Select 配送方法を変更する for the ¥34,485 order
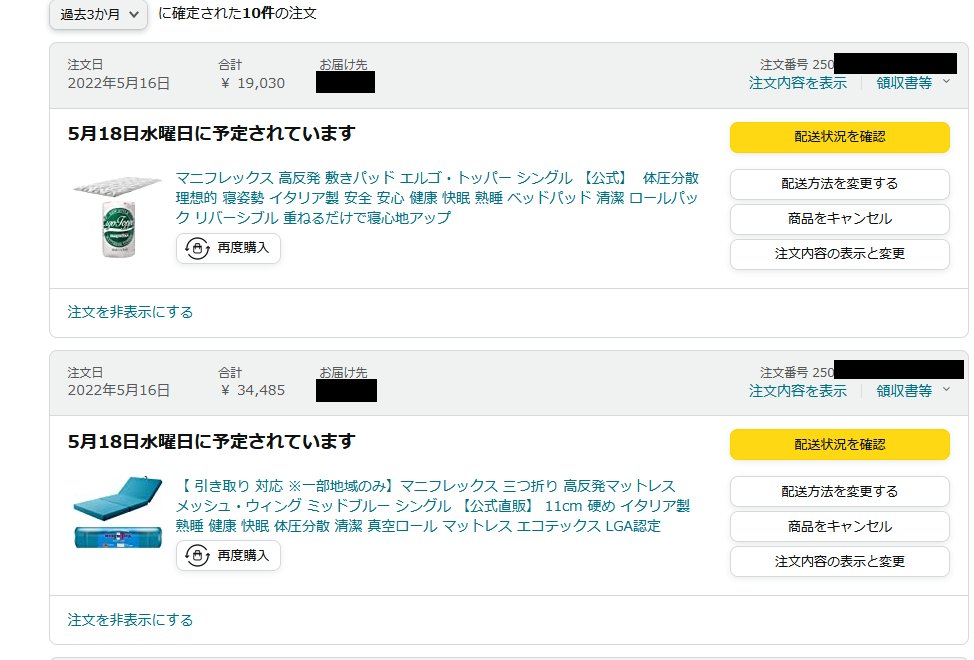Screen dimensions: 974x660 (839, 492)
